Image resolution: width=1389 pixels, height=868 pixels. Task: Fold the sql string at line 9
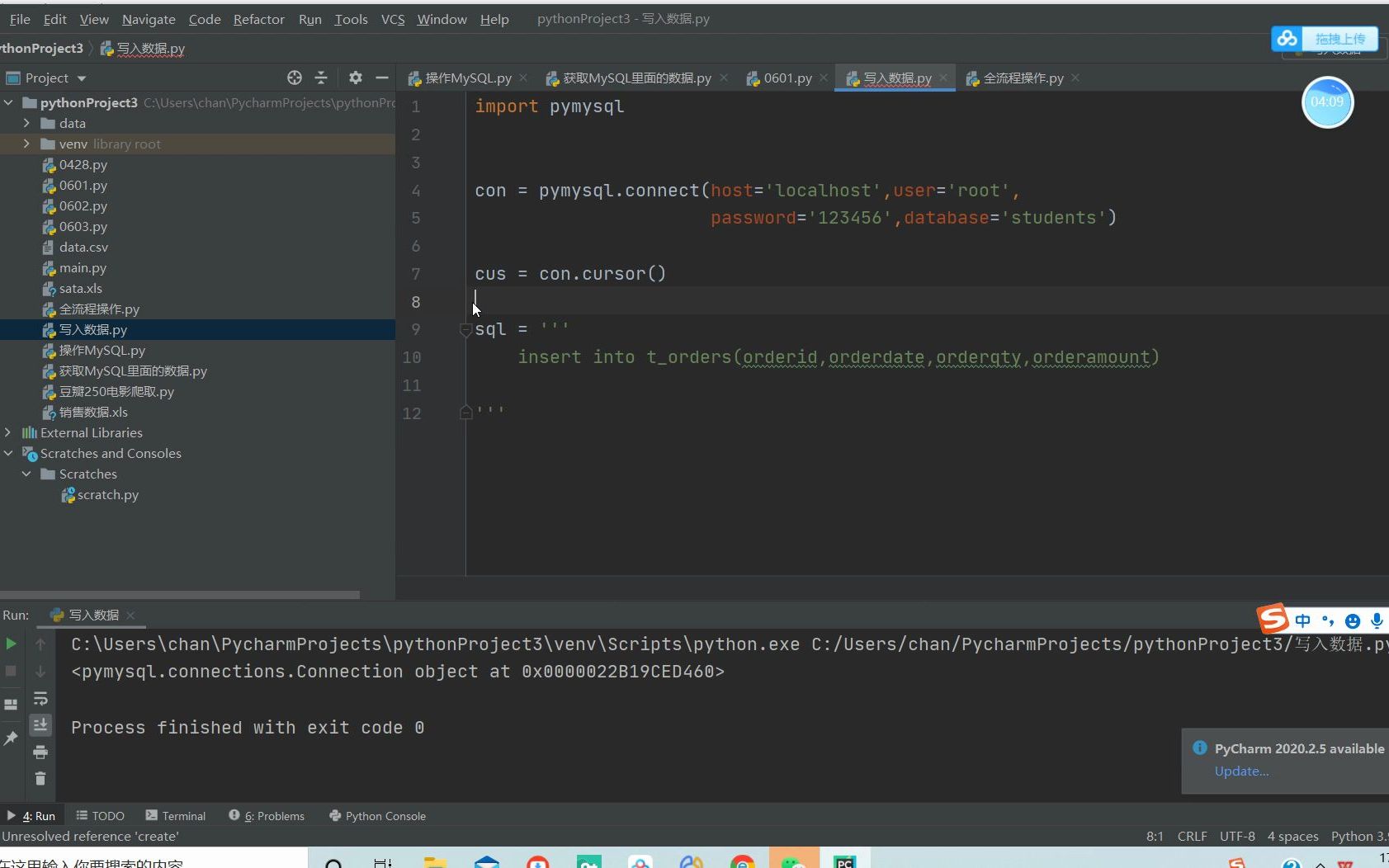point(465,330)
